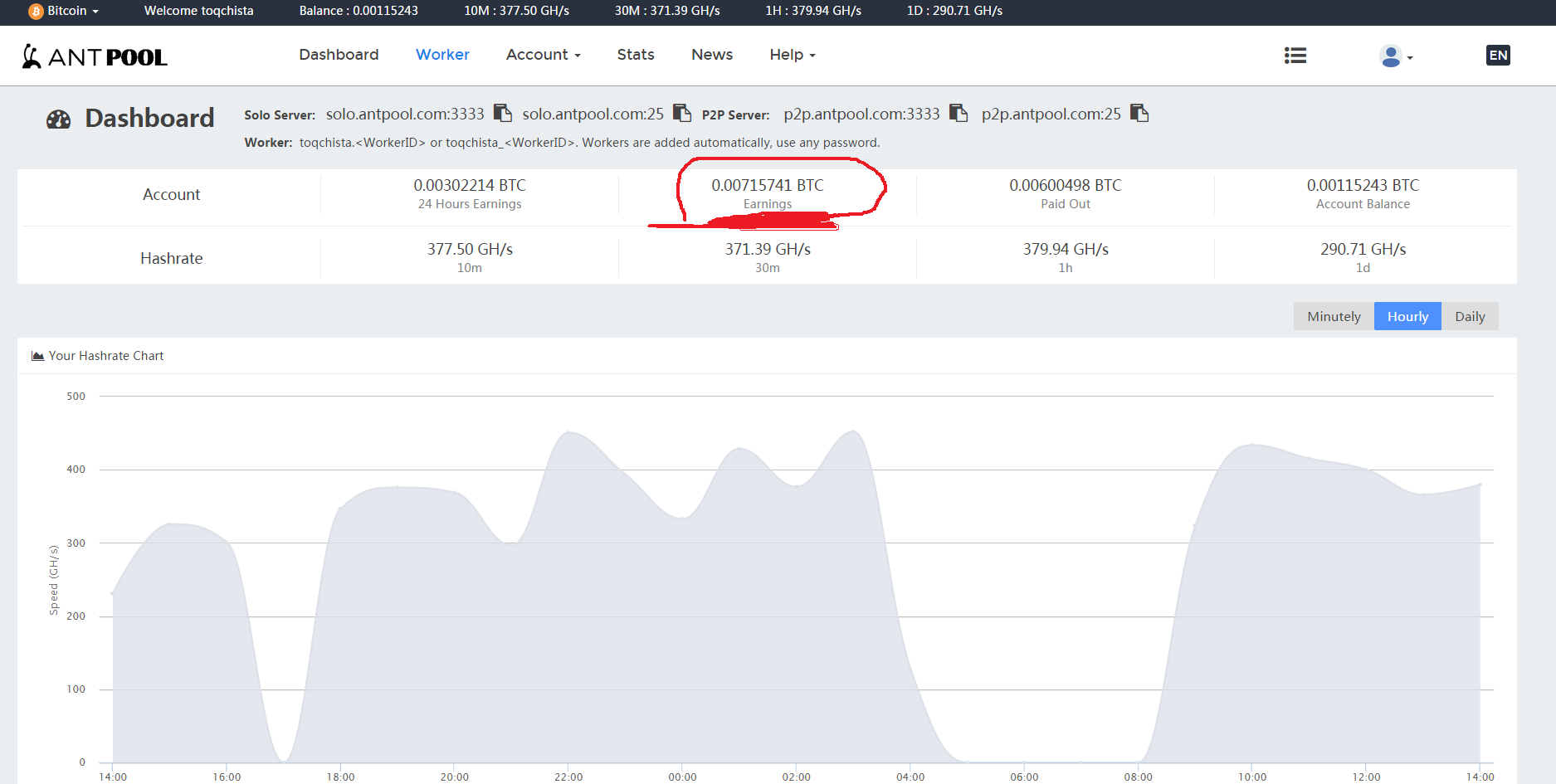This screenshot has width=1556, height=784.
Task: Open the News page
Action: click(x=712, y=55)
